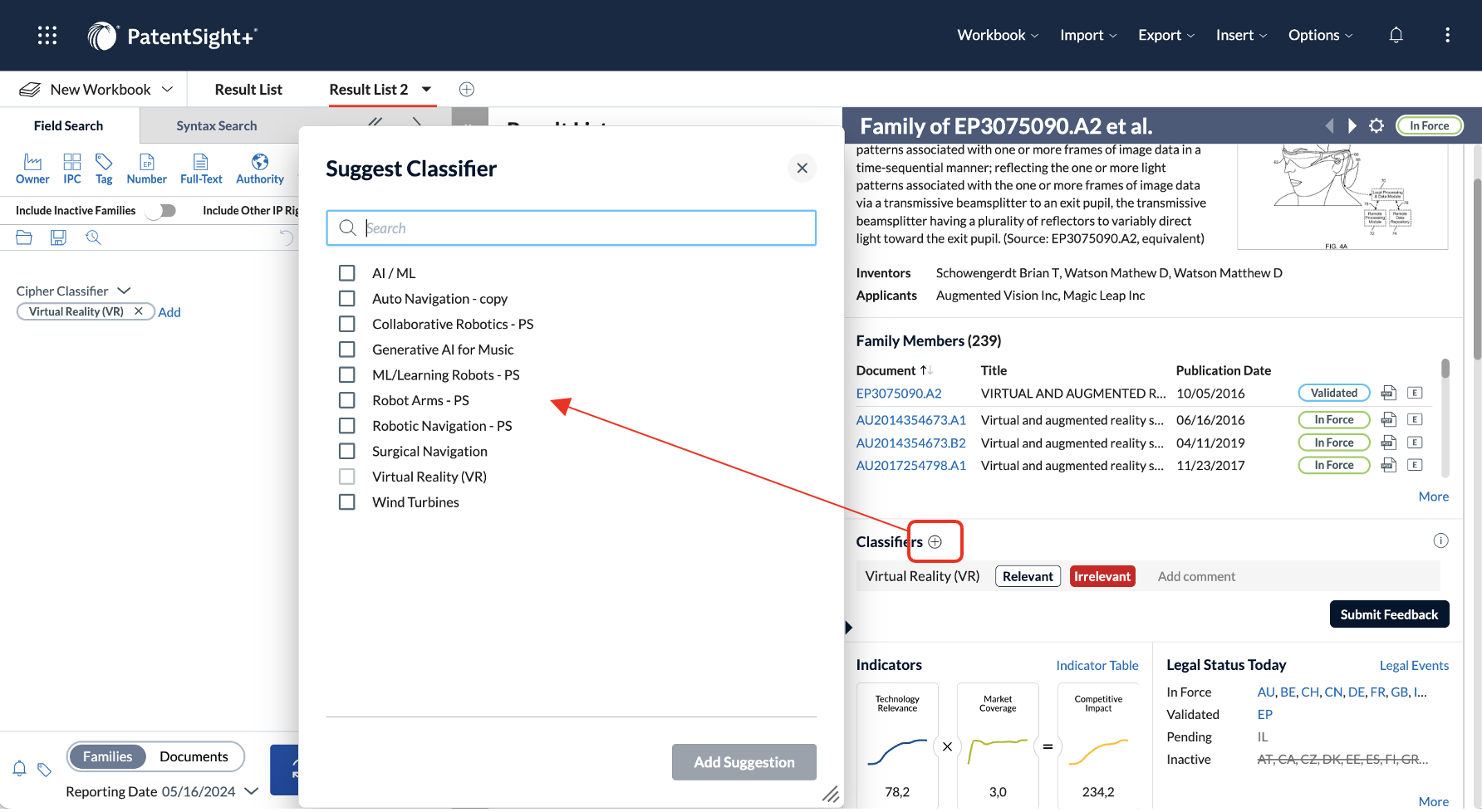Select the Number search field icon

tap(147, 169)
